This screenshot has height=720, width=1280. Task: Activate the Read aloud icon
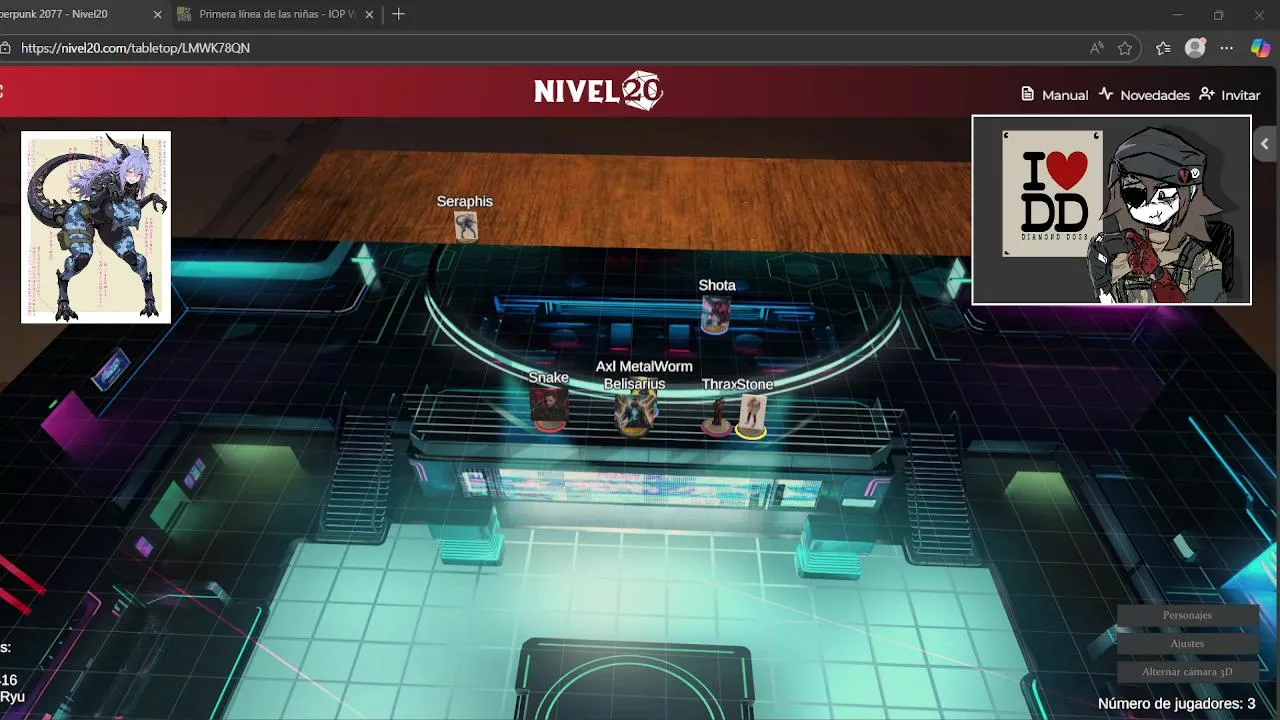pos(1097,48)
